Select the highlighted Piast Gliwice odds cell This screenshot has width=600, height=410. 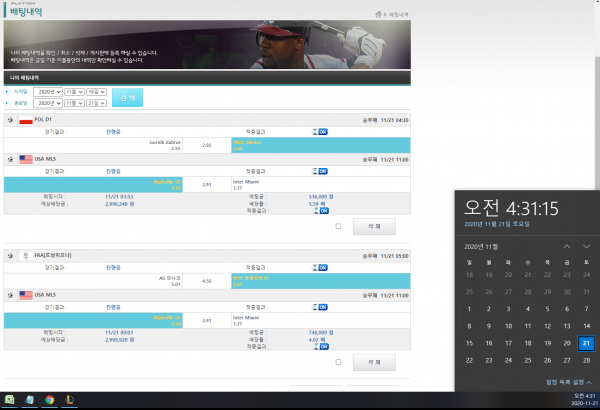point(321,145)
